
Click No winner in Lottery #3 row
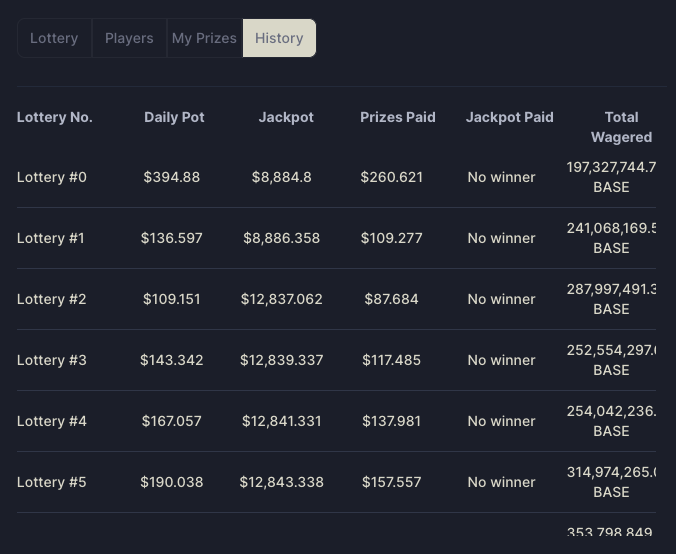tap(501, 360)
